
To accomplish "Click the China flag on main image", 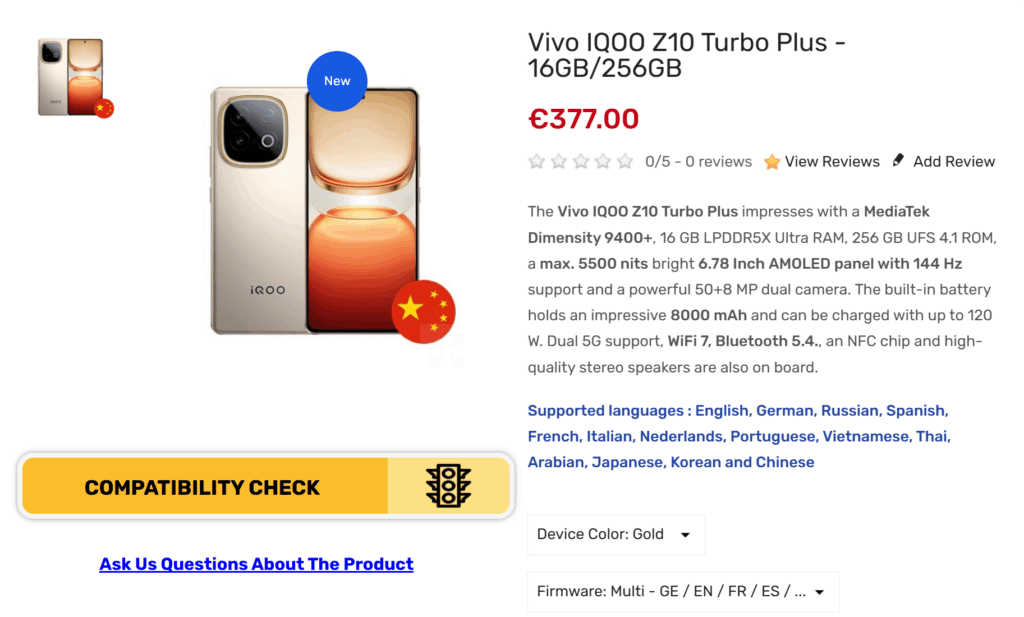I will 424,311.
